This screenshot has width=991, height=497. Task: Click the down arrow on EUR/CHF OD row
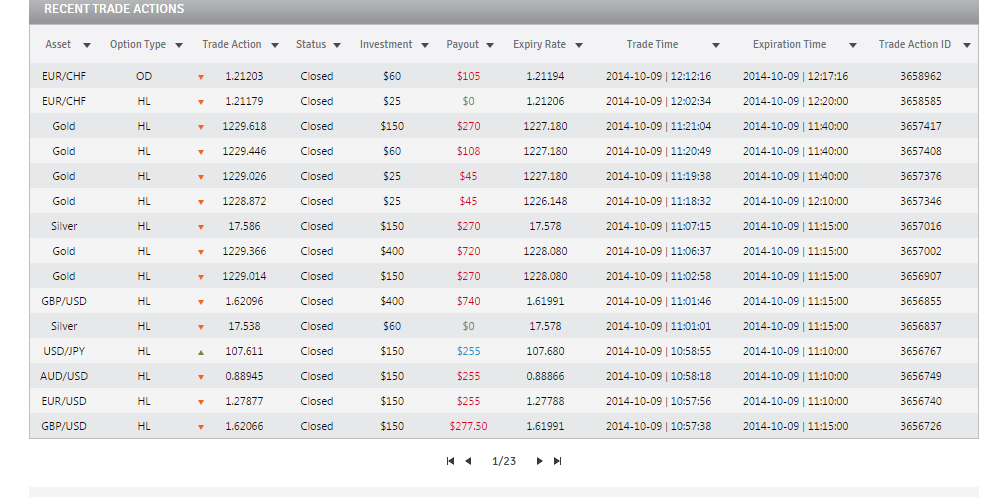pos(201,77)
